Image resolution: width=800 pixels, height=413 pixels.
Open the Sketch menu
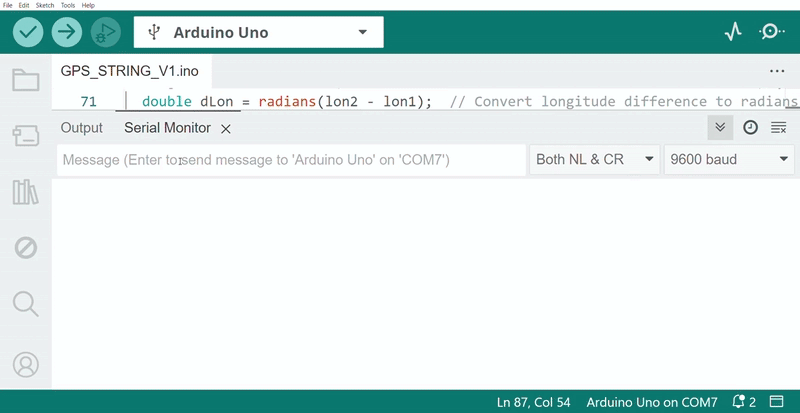45,5
